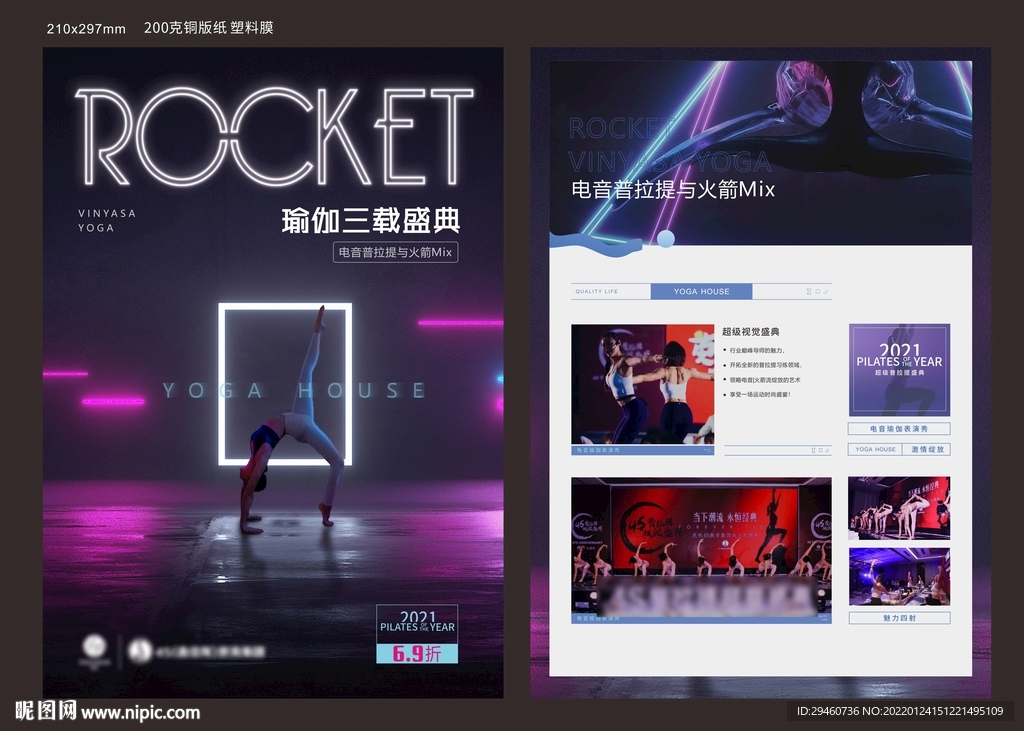Click the small window icons beneath the bullet list

(x=820, y=450)
